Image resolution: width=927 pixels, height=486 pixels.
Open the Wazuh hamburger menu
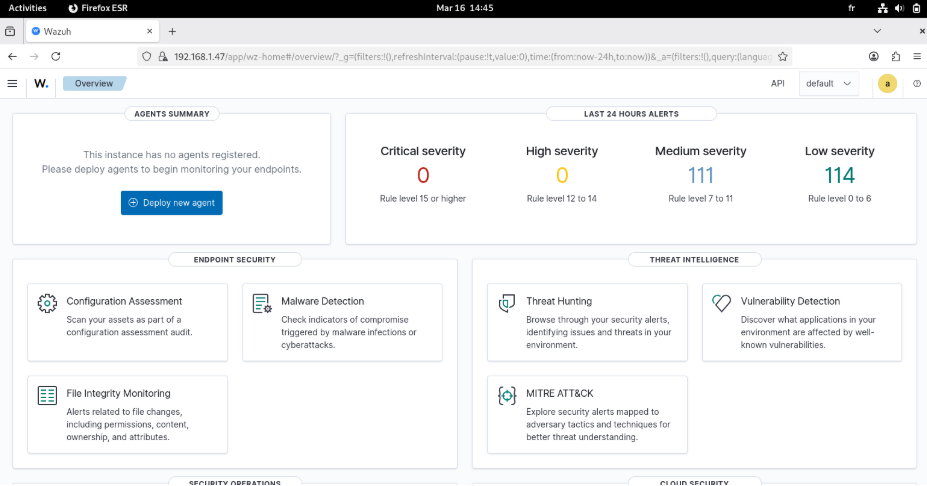click(x=12, y=83)
